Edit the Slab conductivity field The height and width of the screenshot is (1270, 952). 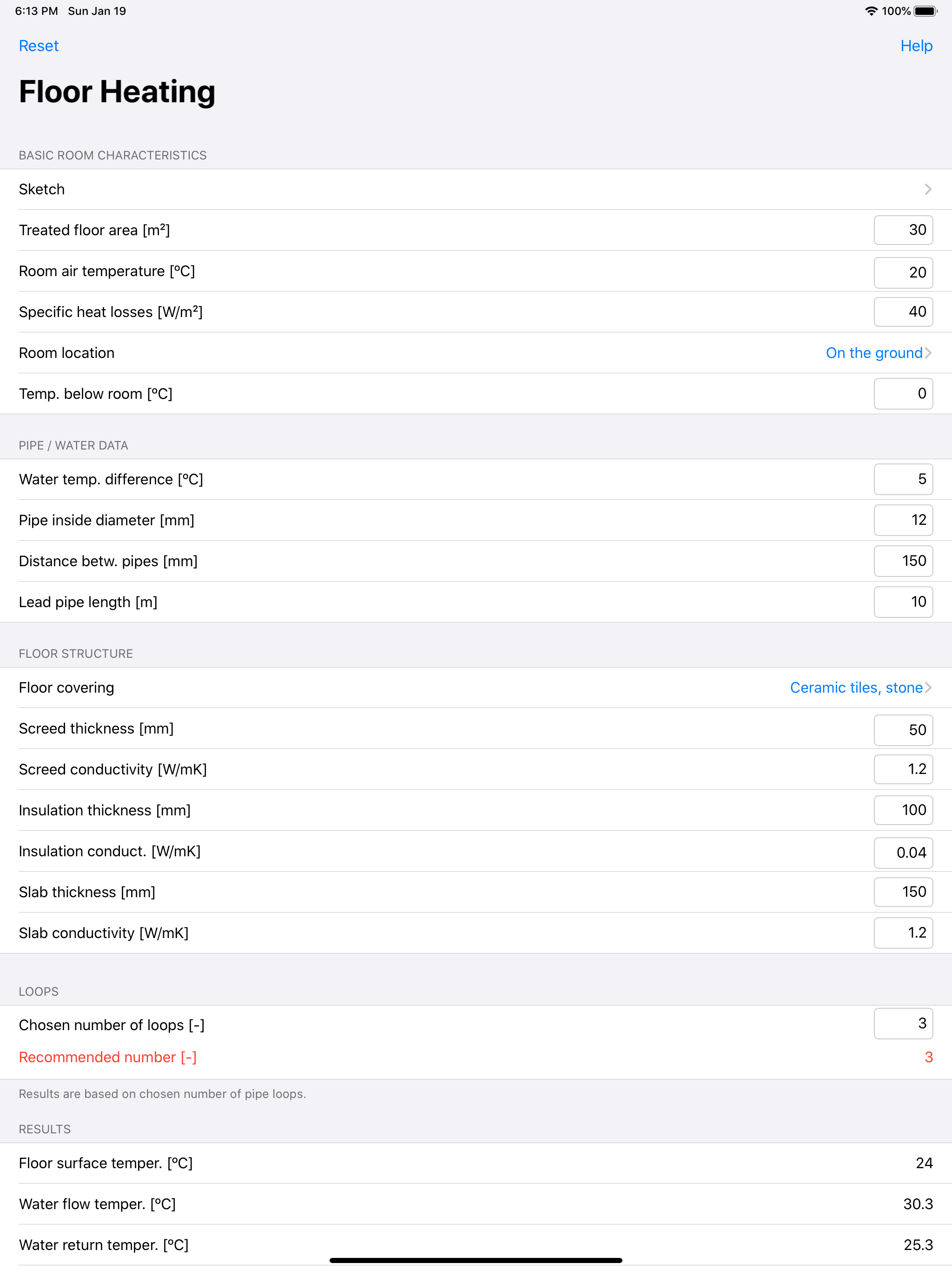coord(903,933)
